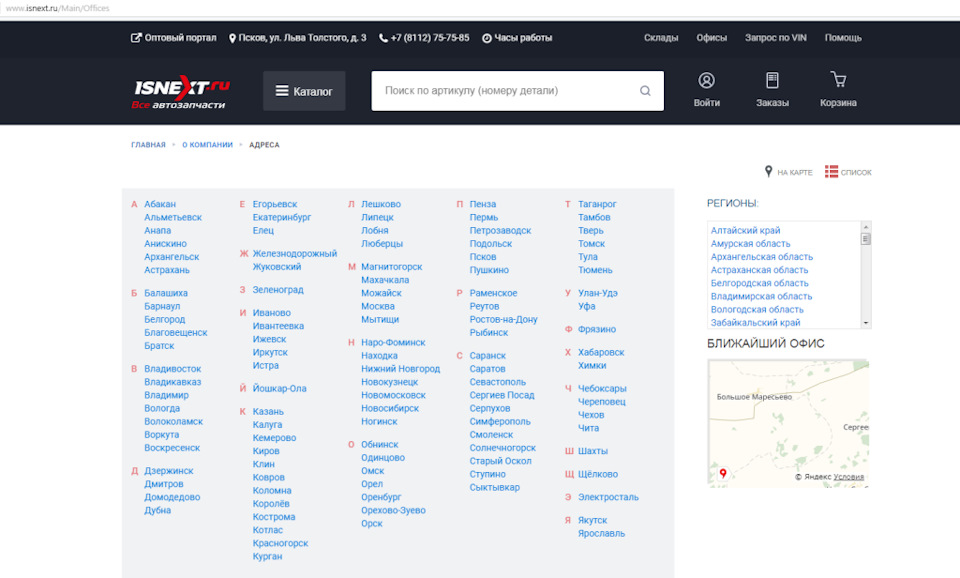Click the Часы работы clock icon
Viewport: 960px width, 578px height.
click(x=487, y=38)
